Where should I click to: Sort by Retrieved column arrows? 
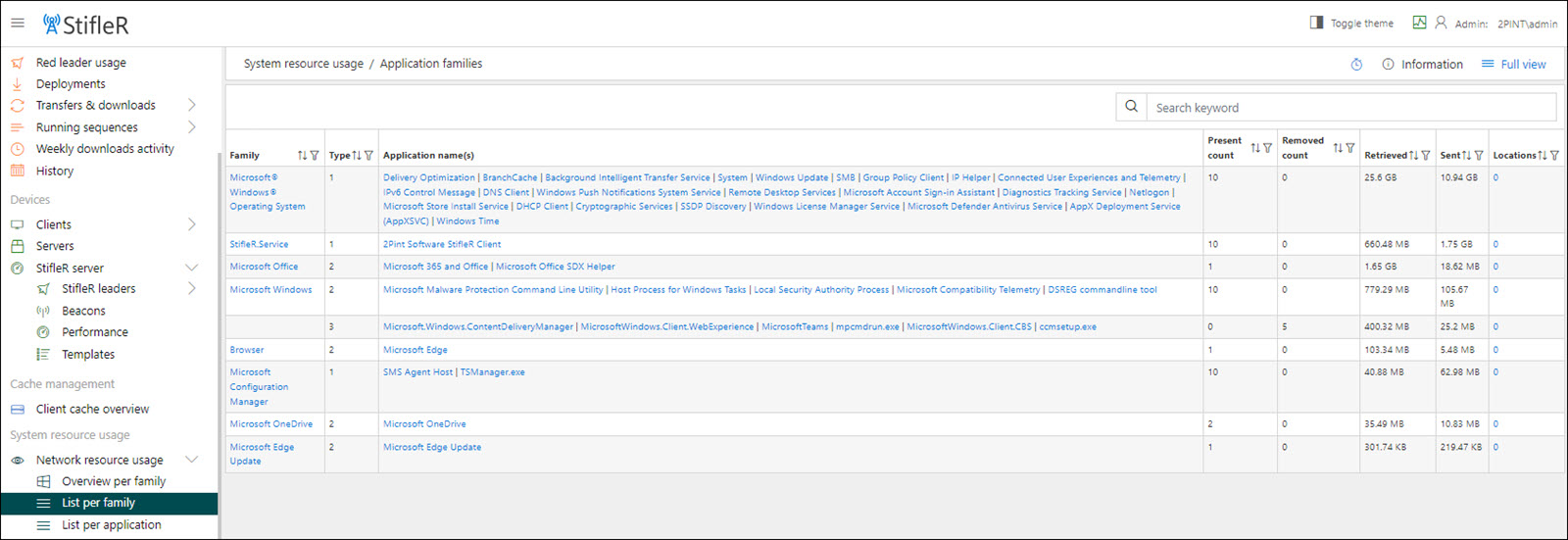click(1413, 156)
